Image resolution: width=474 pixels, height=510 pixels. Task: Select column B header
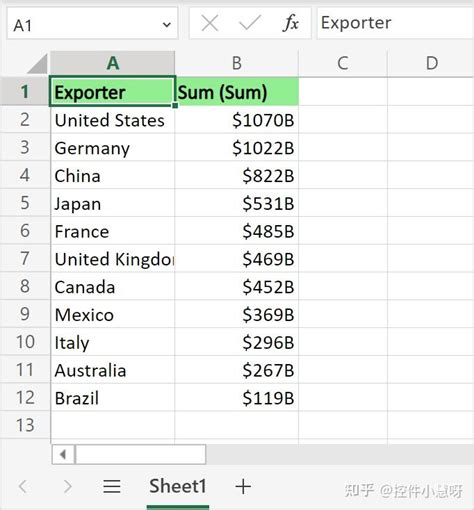coord(237,63)
